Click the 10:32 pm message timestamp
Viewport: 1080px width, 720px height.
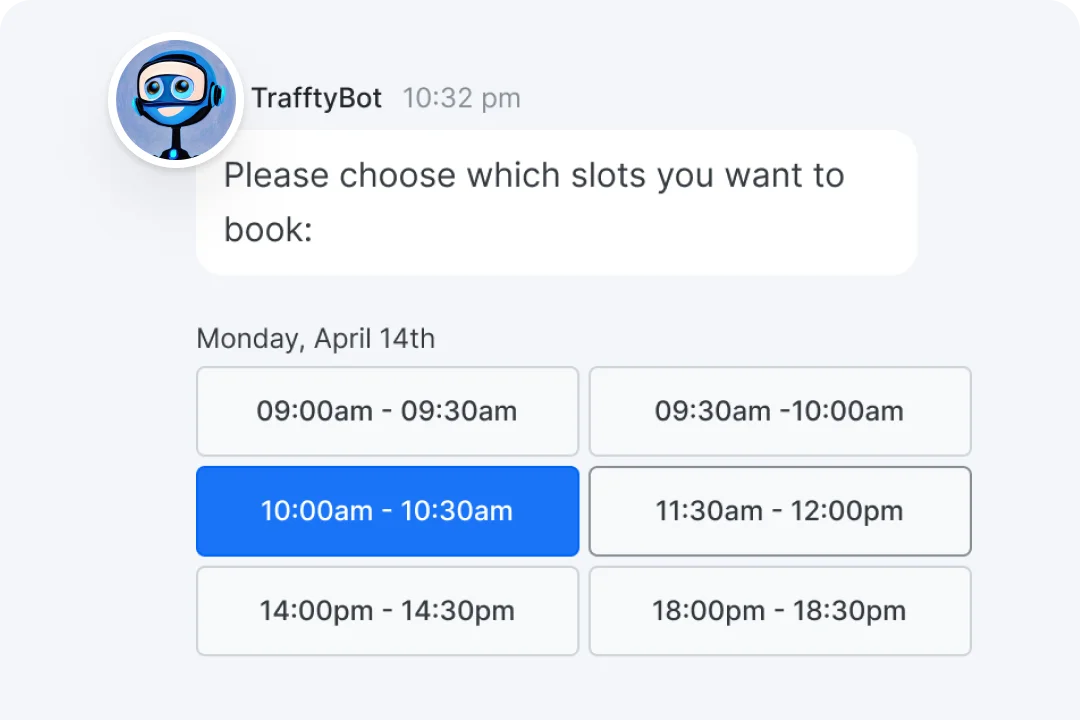461,98
